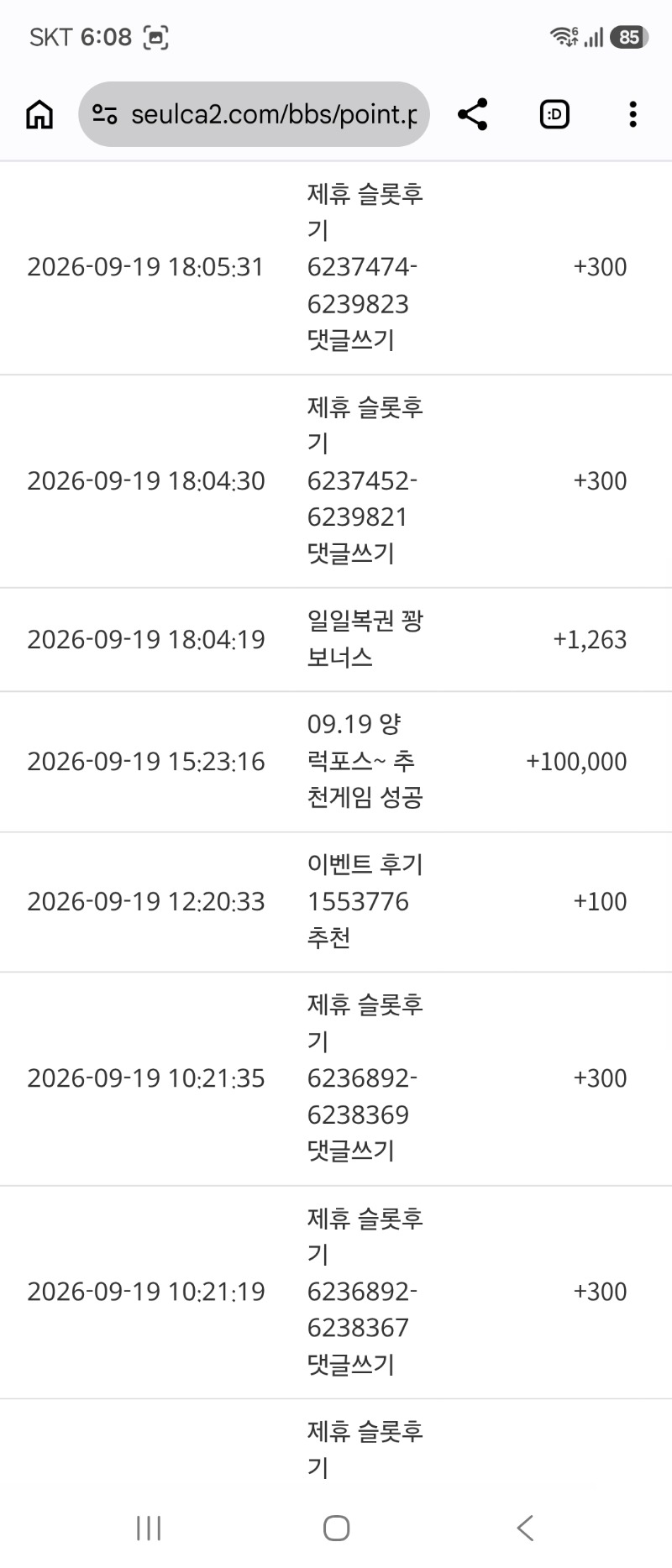Tap the +100,000 points amount
The height and width of the screenshot is (1568, 672).
(x=576, y=762)
